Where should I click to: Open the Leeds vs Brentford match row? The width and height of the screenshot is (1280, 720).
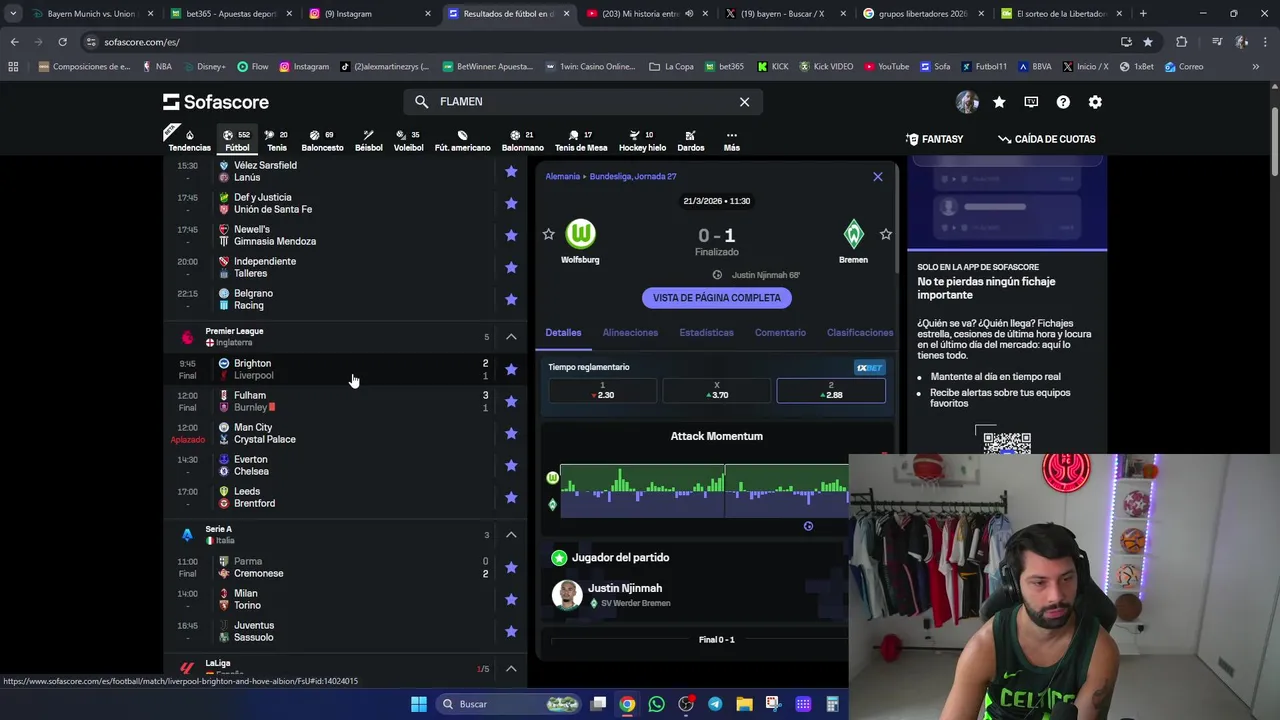[x=346, y=497]
